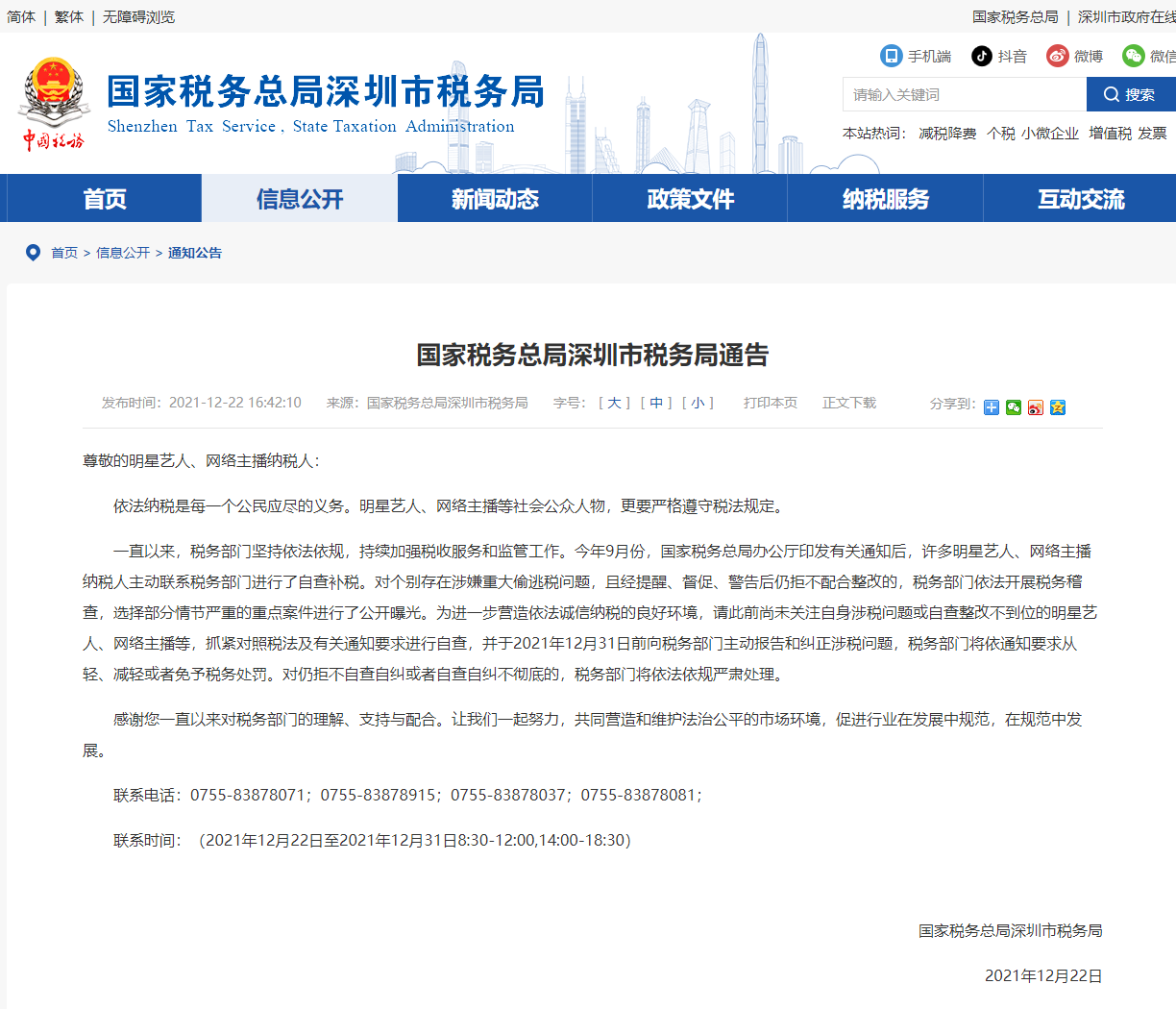Click the mobile version (手机端) icon
1176x1009 pixels.
point(892,56)
